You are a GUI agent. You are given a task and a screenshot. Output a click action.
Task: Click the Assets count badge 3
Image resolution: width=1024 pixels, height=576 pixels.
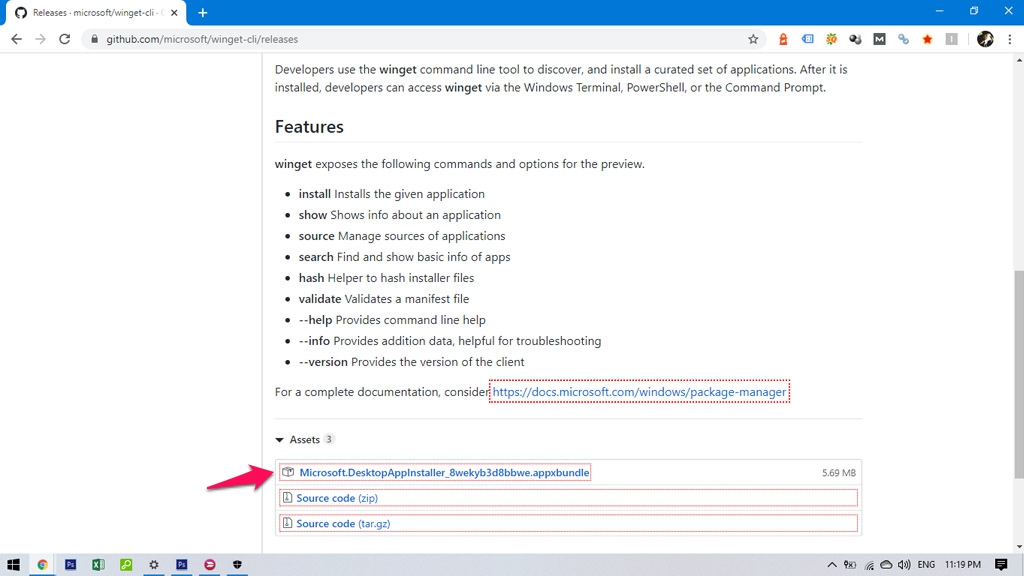[x=328, y=439]
